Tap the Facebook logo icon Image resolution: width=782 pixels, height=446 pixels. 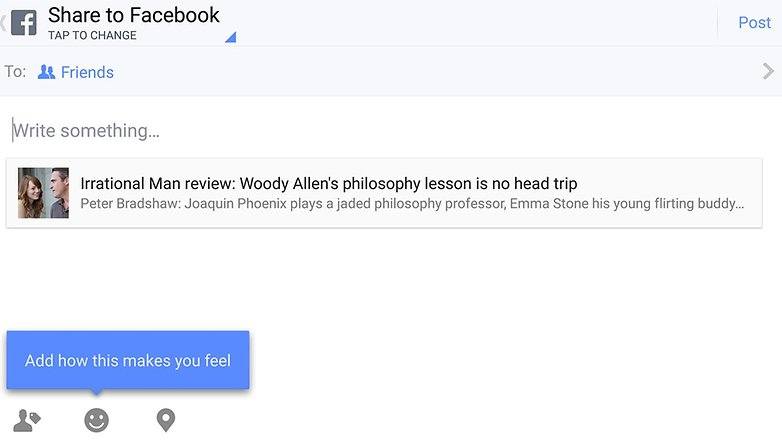tap(24, 22)
